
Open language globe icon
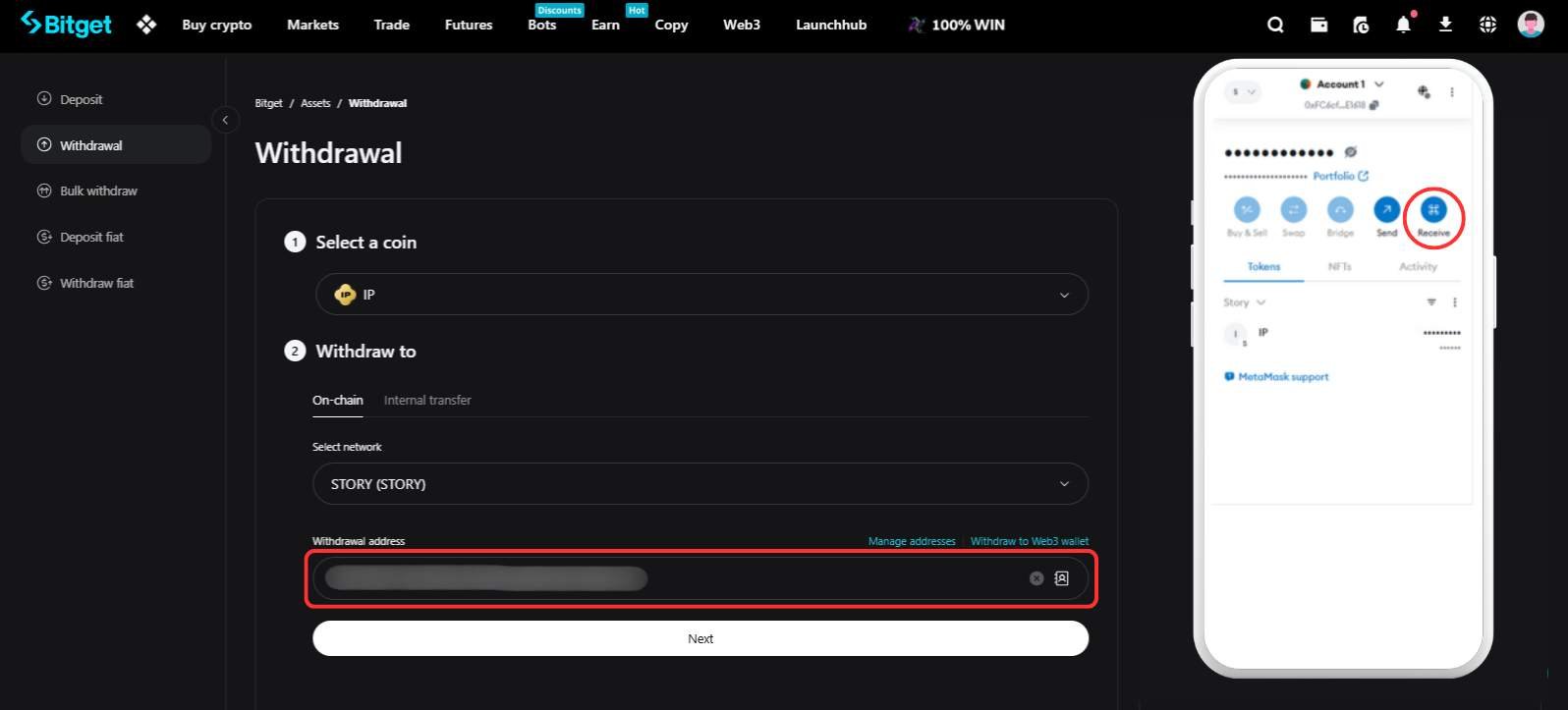pyautogui.click(x=1487, y=25)
